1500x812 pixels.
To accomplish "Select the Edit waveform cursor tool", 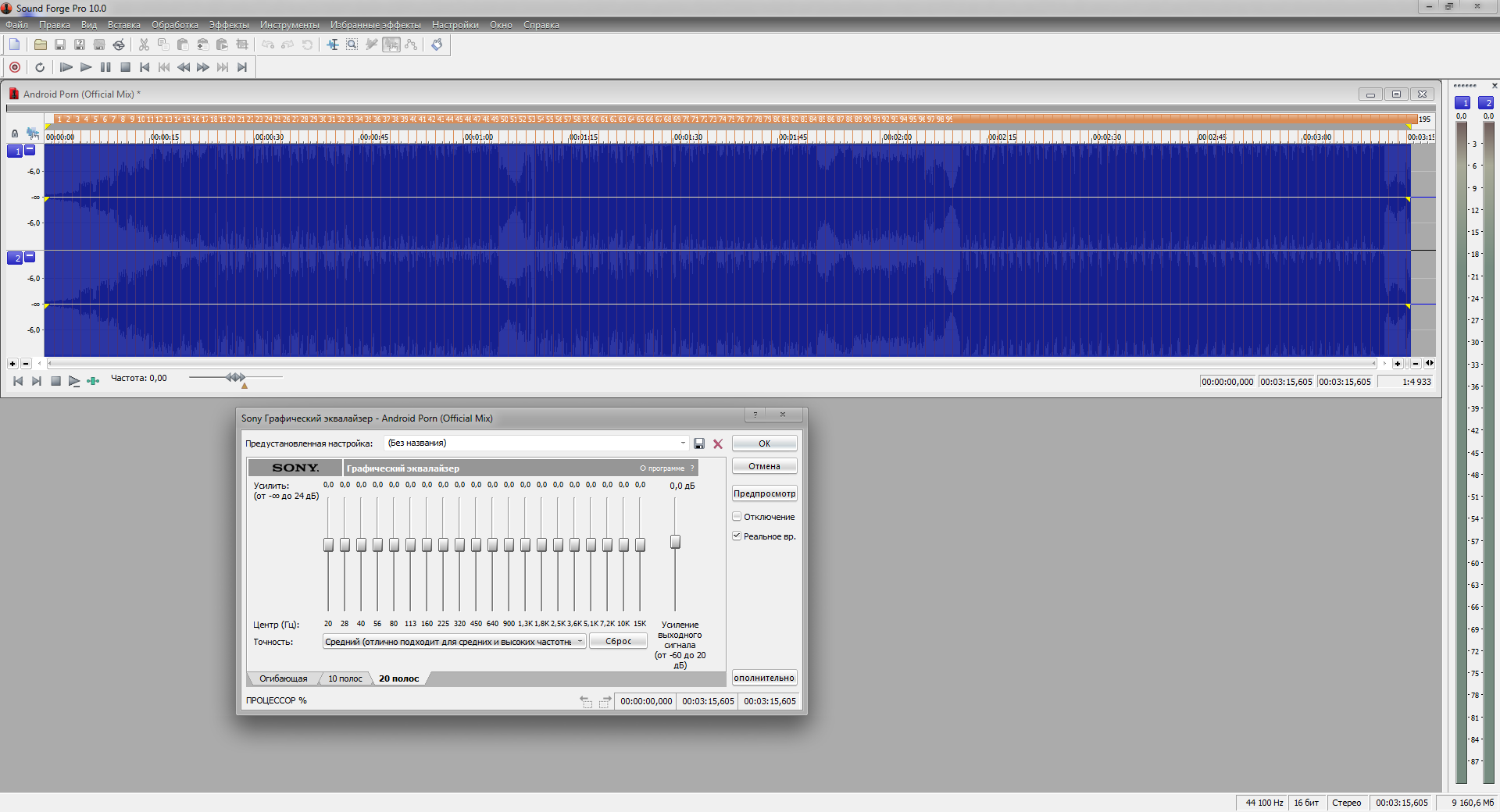I will pyautogui.click(x=333, y=45).
